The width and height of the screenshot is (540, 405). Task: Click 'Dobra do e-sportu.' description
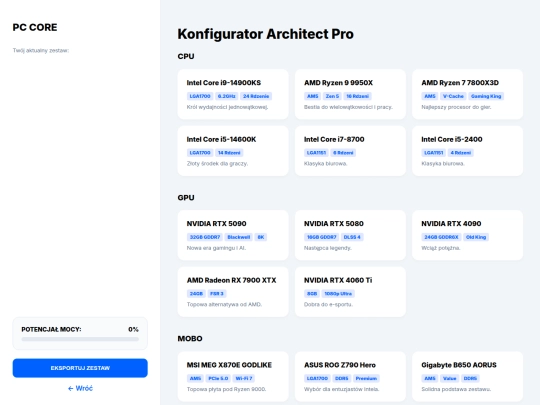click(x=328, y=304)
